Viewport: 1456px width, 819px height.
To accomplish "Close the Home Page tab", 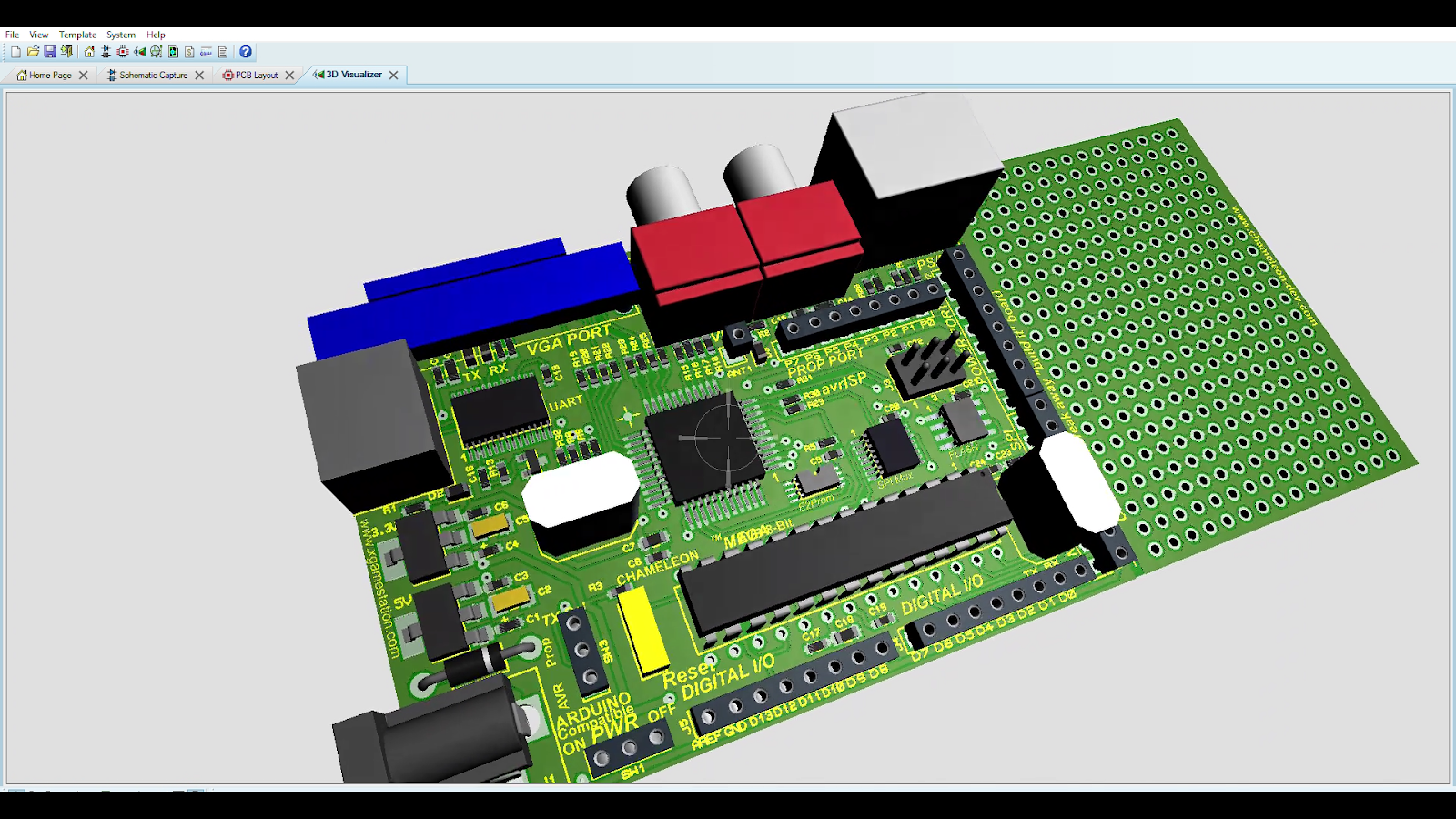I will 84,76.
